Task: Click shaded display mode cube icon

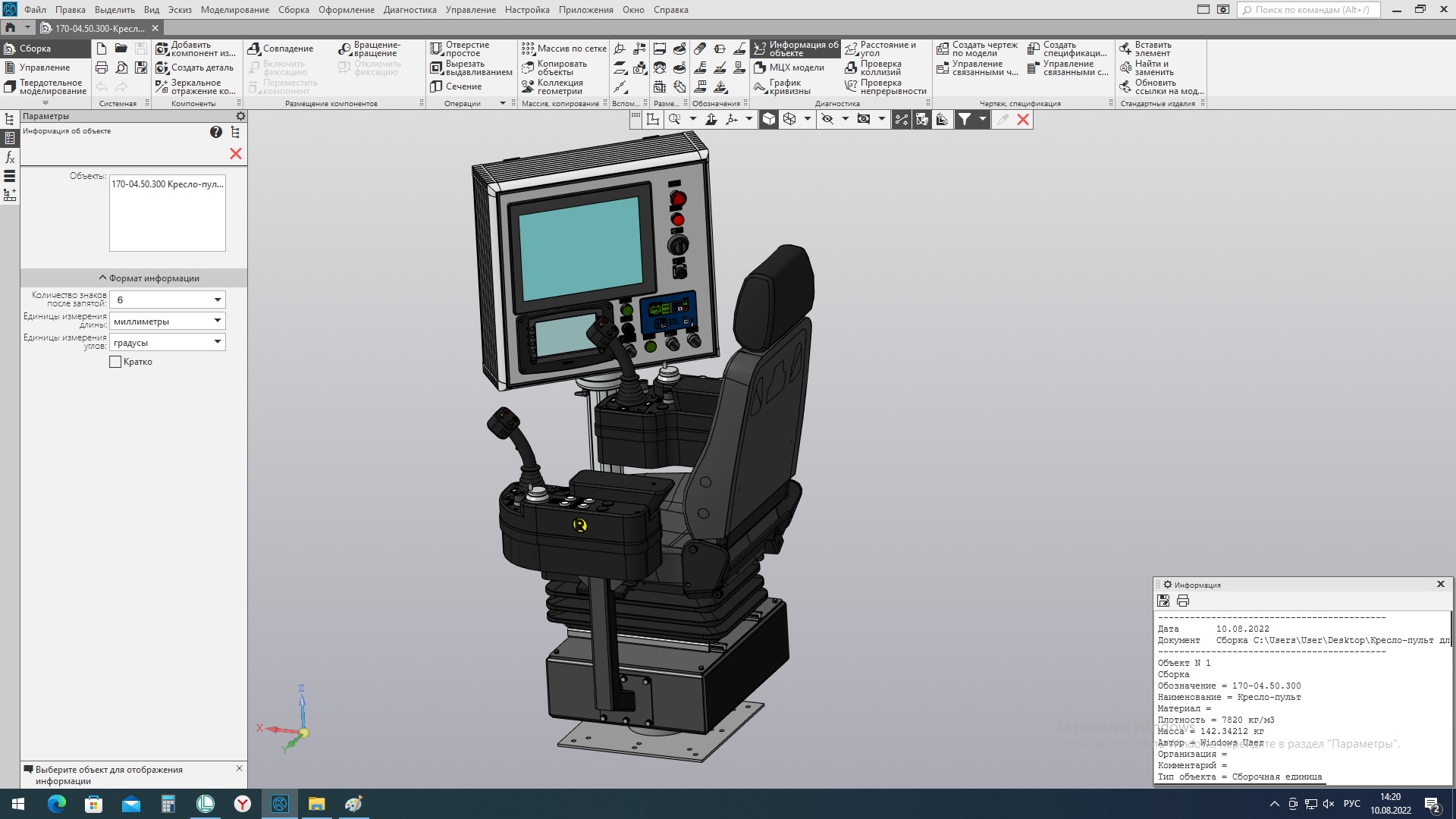Action: 768,119
